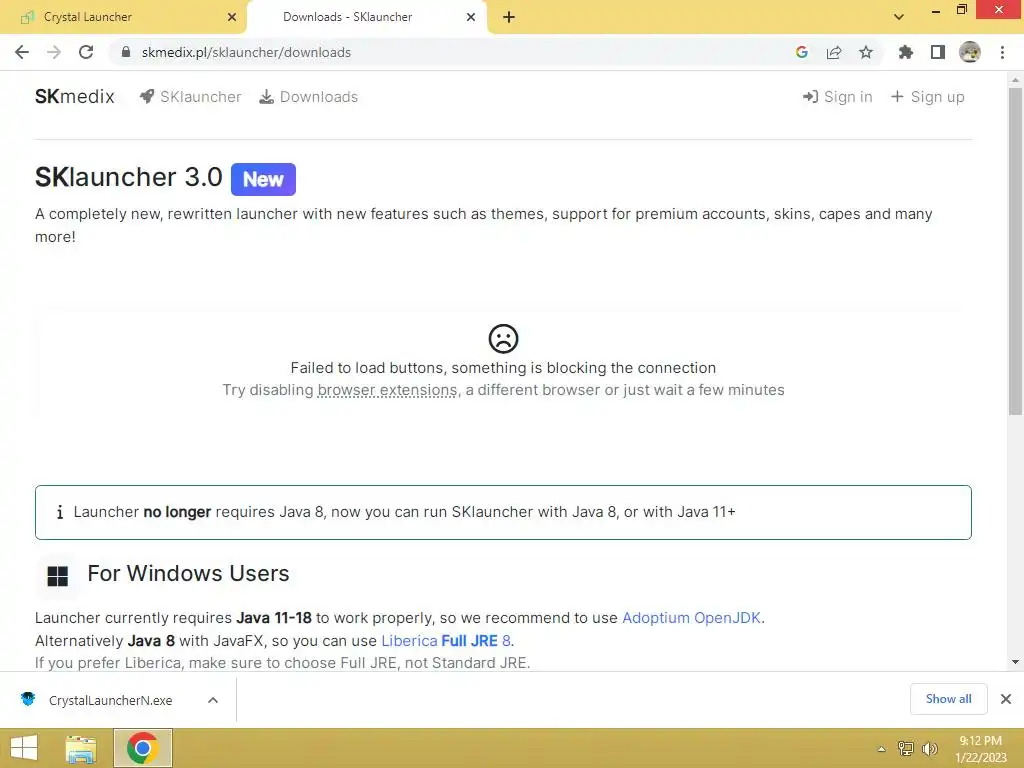Open the taskbar clock and date
The image size is (1024, 768).
tap(980, 749)
